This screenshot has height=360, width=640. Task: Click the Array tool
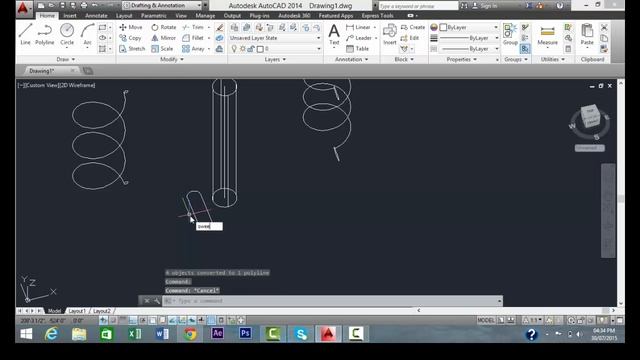(x=193, y=49)
